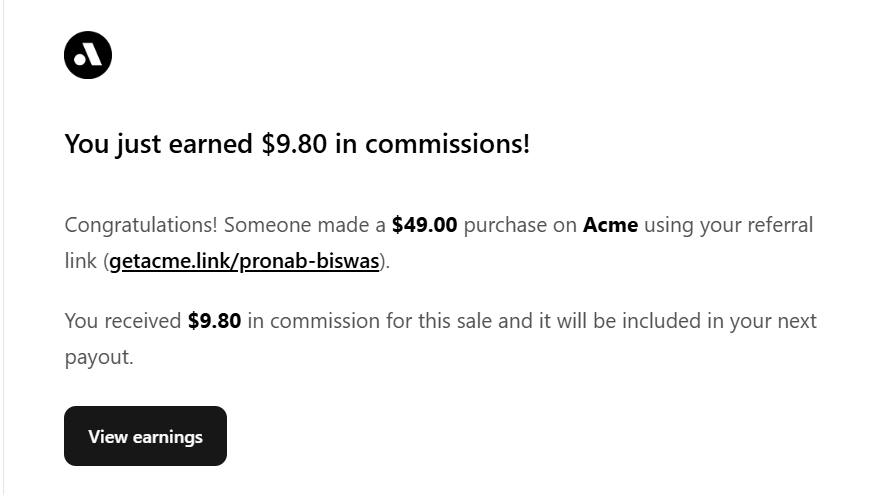Viewport: 887px width, 495px height.
Task: Select the bold $49.00 purchase amount
Action: 424,225
